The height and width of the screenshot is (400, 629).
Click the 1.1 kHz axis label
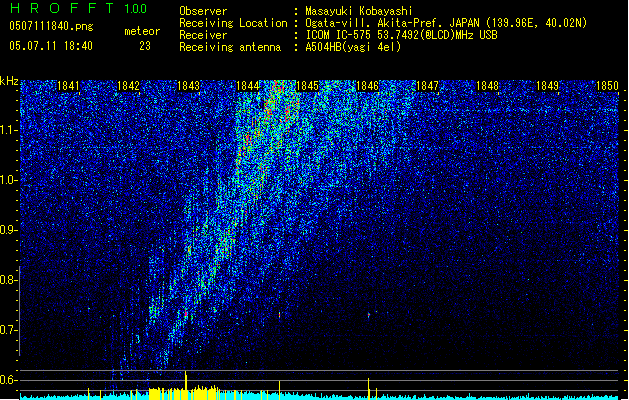[x=9, y=130]
